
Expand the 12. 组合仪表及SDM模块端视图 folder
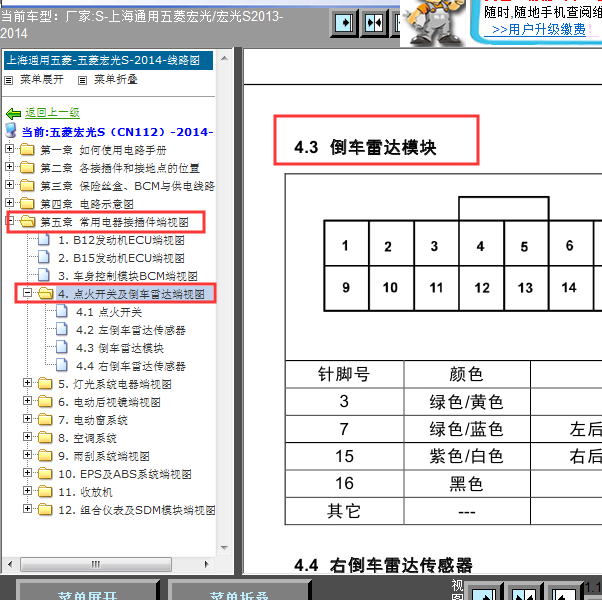click(27, 509)
